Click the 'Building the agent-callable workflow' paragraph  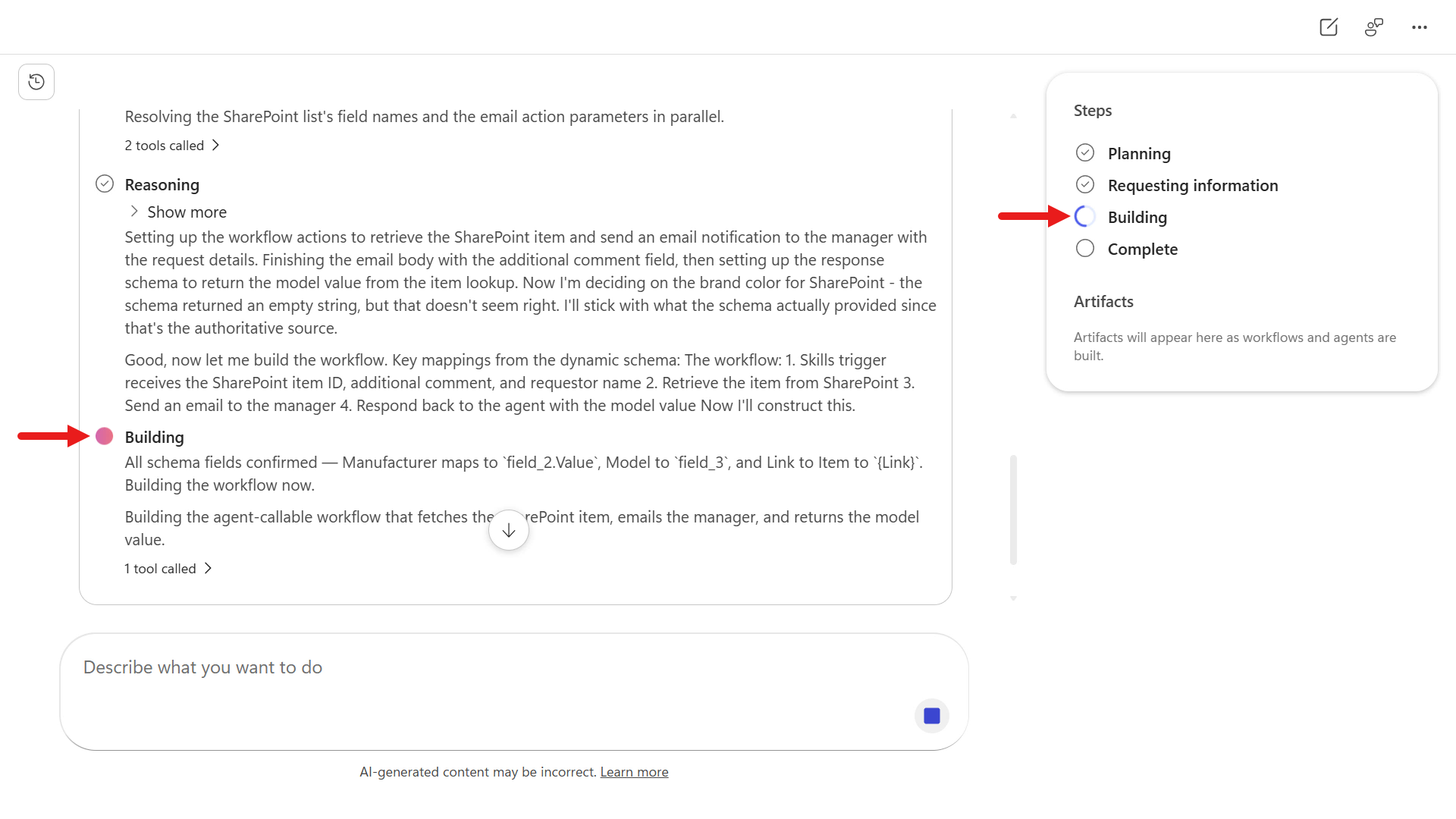point(522,528)
